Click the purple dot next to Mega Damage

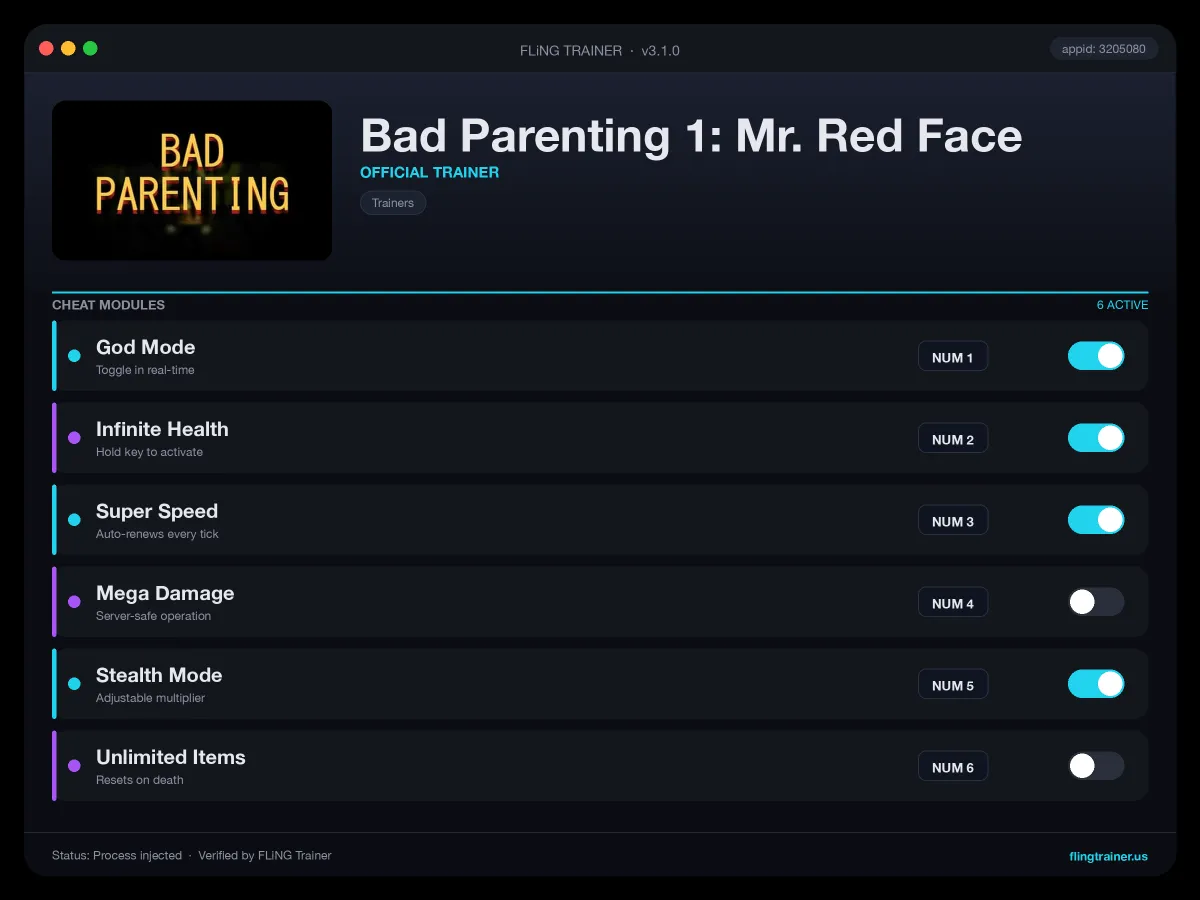point(74,602)
